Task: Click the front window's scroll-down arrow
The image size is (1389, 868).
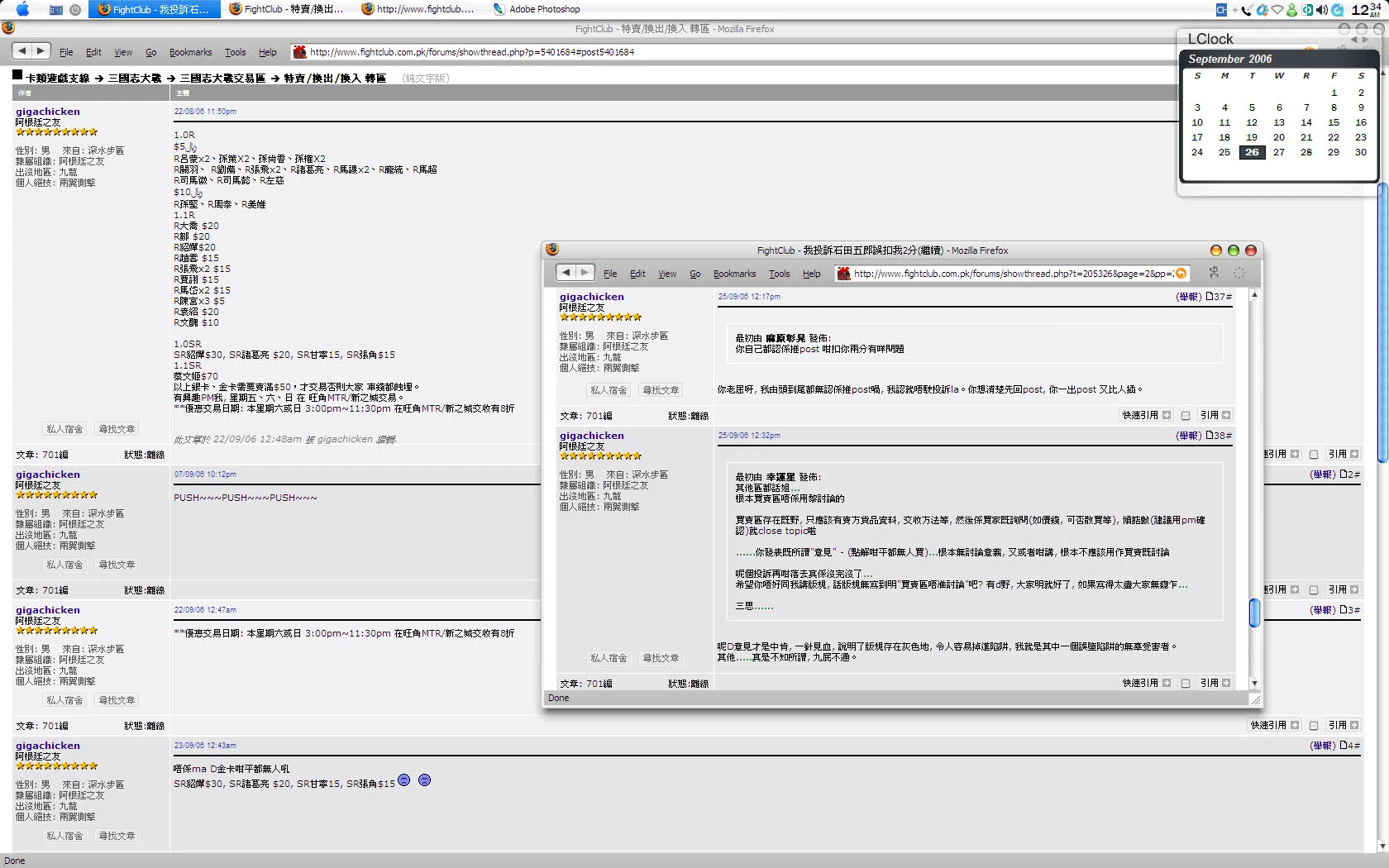Action: [1254, 684]
